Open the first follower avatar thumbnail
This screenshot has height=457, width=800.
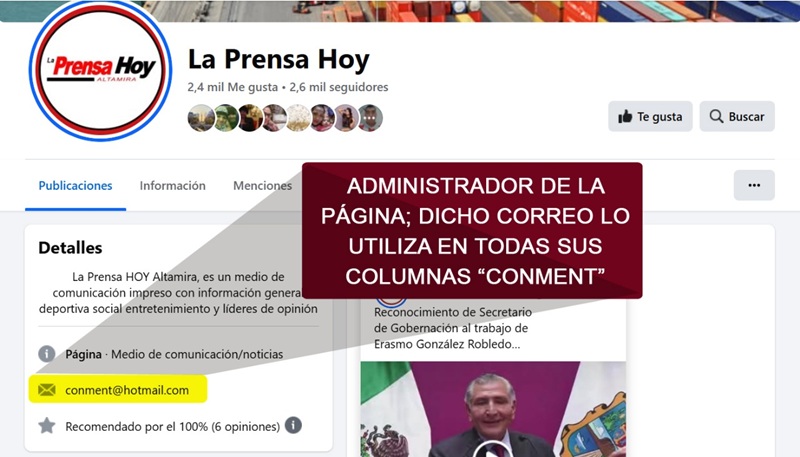(x=201, y=118)
